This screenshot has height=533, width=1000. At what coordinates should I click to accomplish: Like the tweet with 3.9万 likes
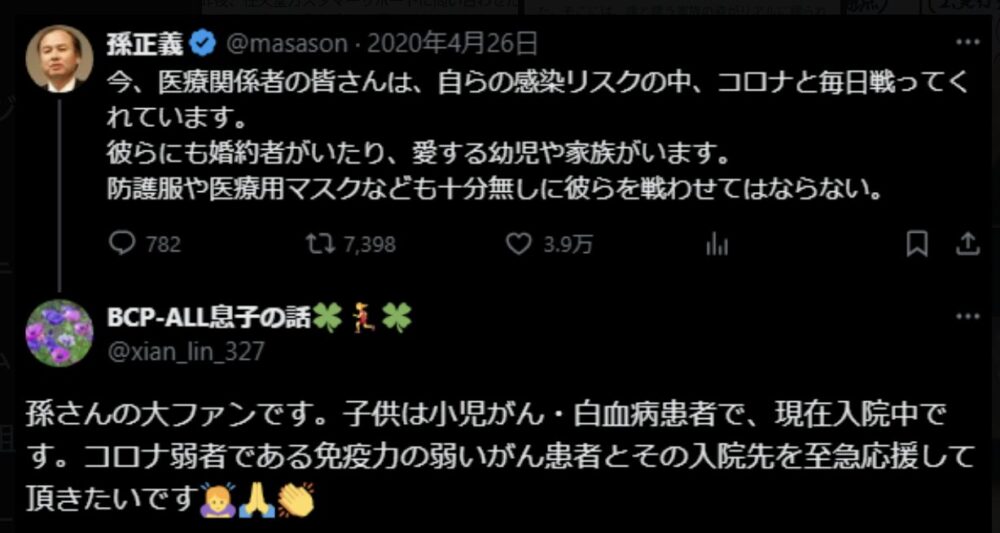point(518,244)
